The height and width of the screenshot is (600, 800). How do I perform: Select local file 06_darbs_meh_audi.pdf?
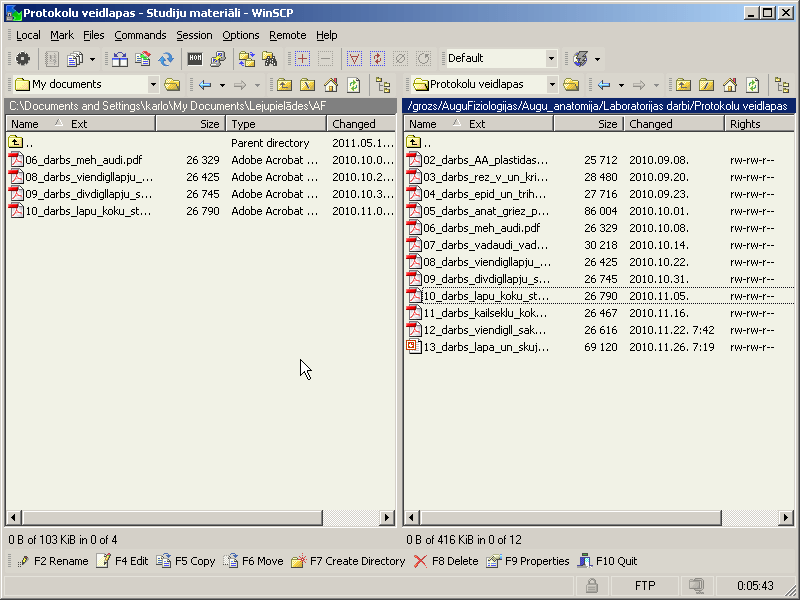[x=84, y=160]
